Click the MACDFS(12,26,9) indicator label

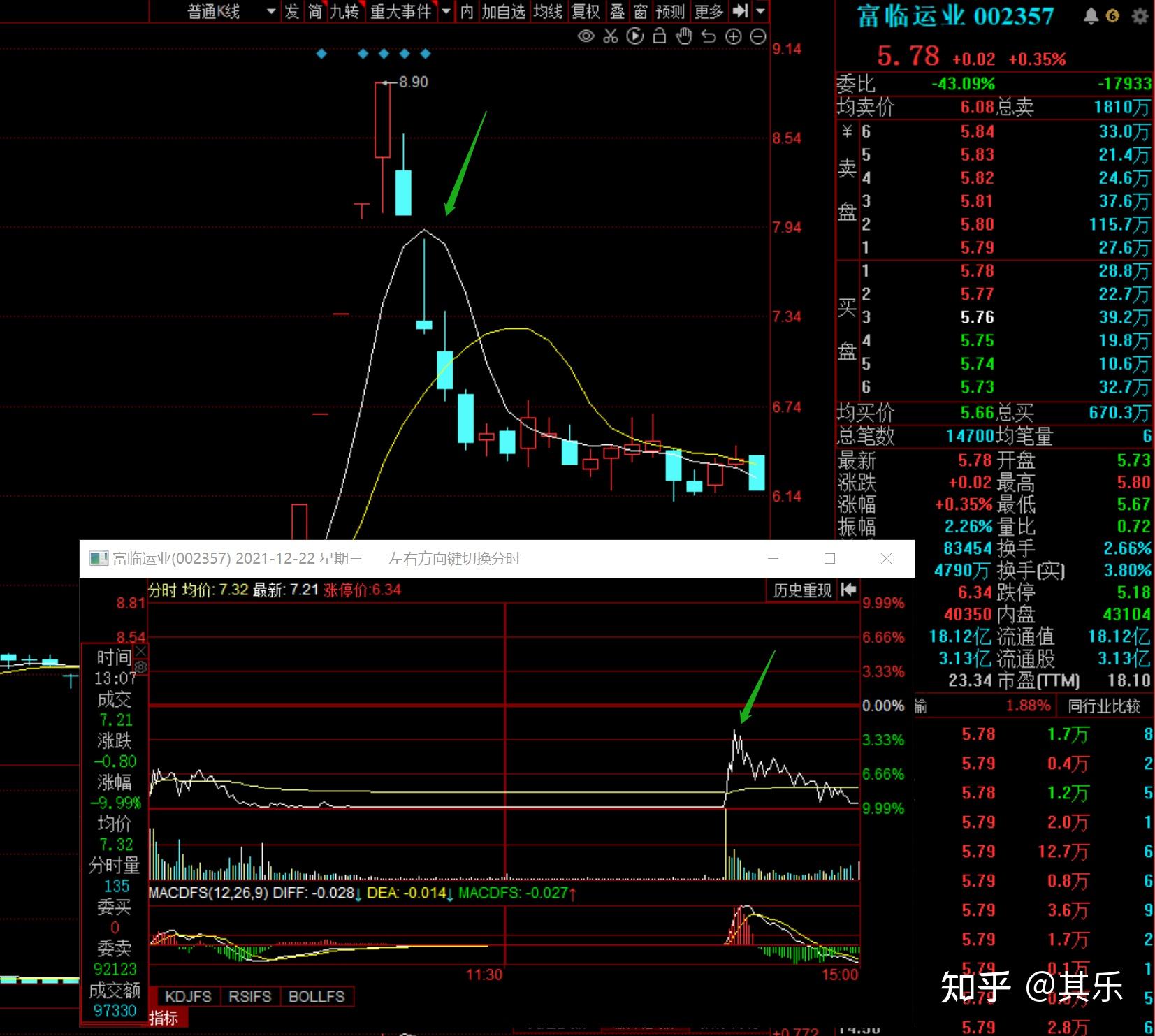[208, 893]
